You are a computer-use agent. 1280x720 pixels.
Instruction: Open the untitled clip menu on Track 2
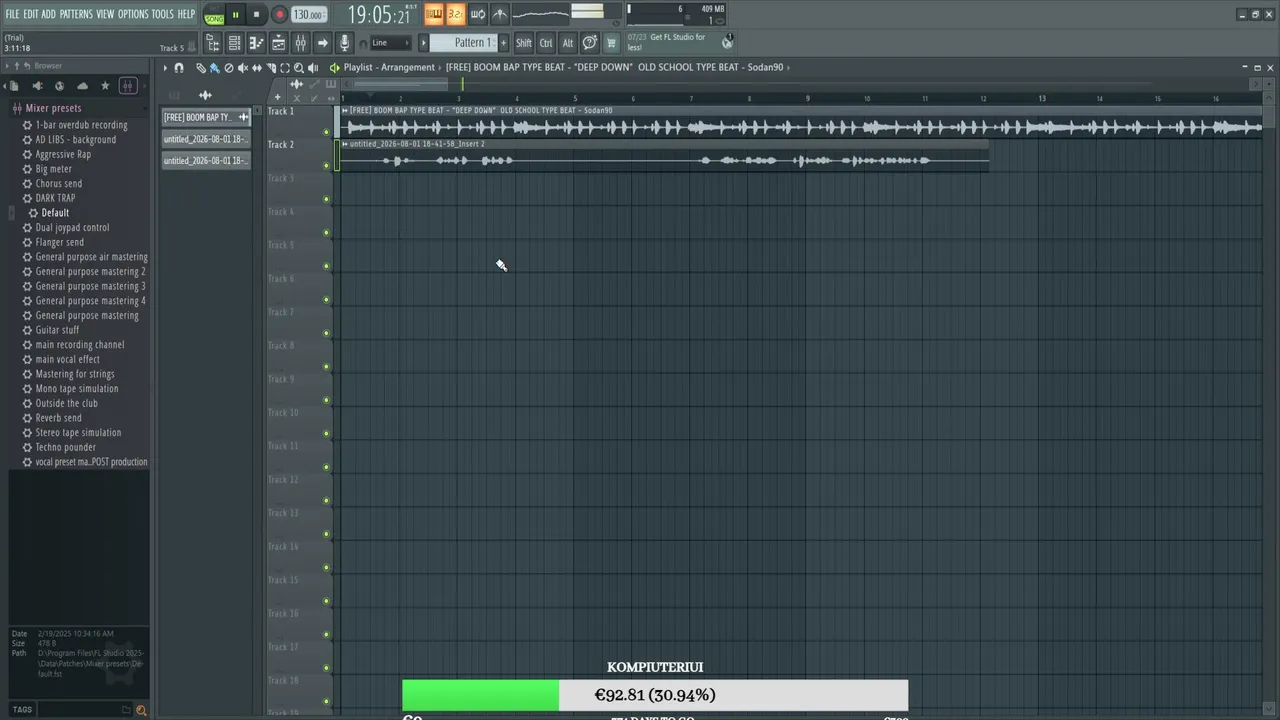click(345, 144)
